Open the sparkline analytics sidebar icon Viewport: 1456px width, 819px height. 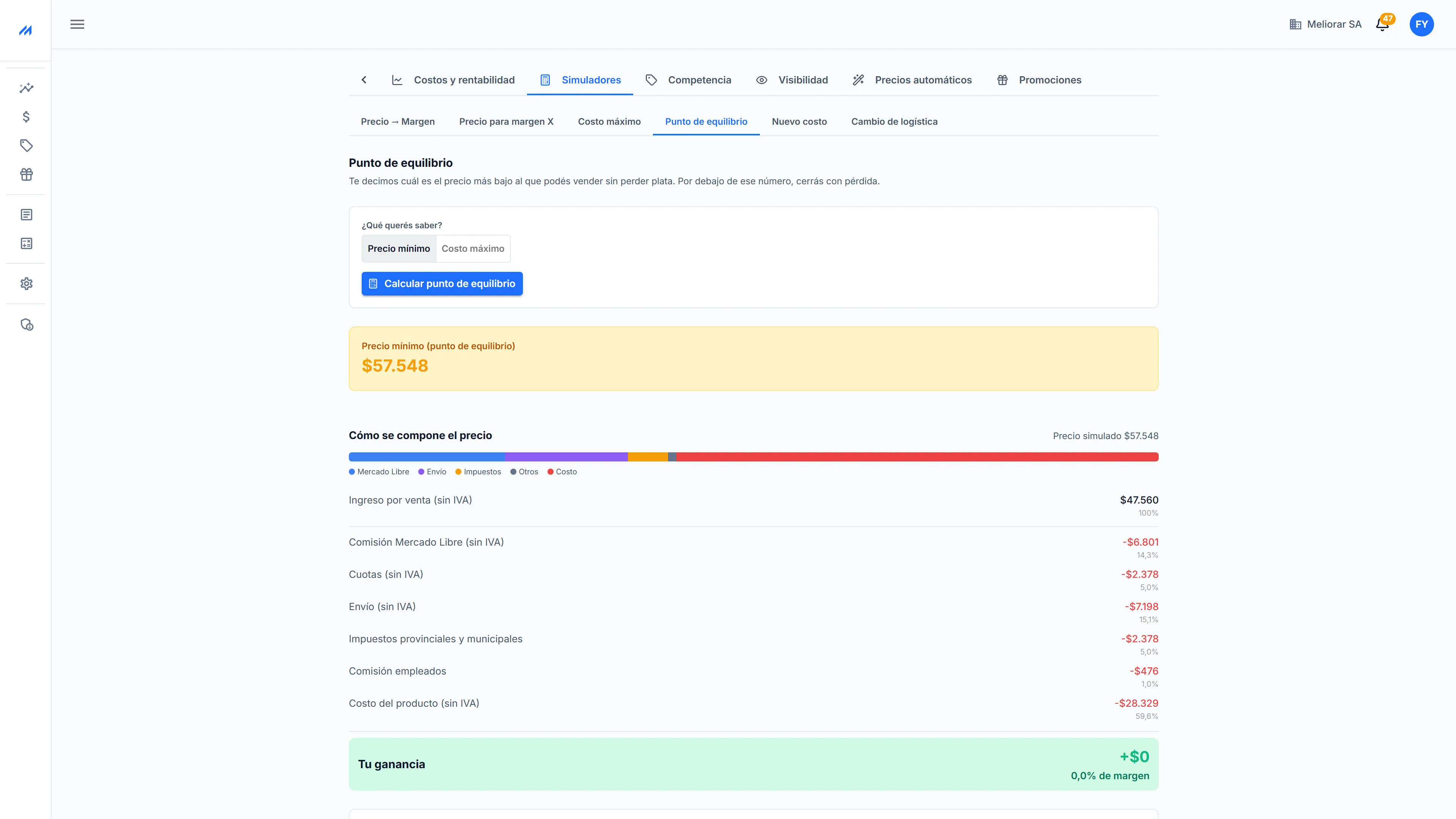[x=26, y=88]
